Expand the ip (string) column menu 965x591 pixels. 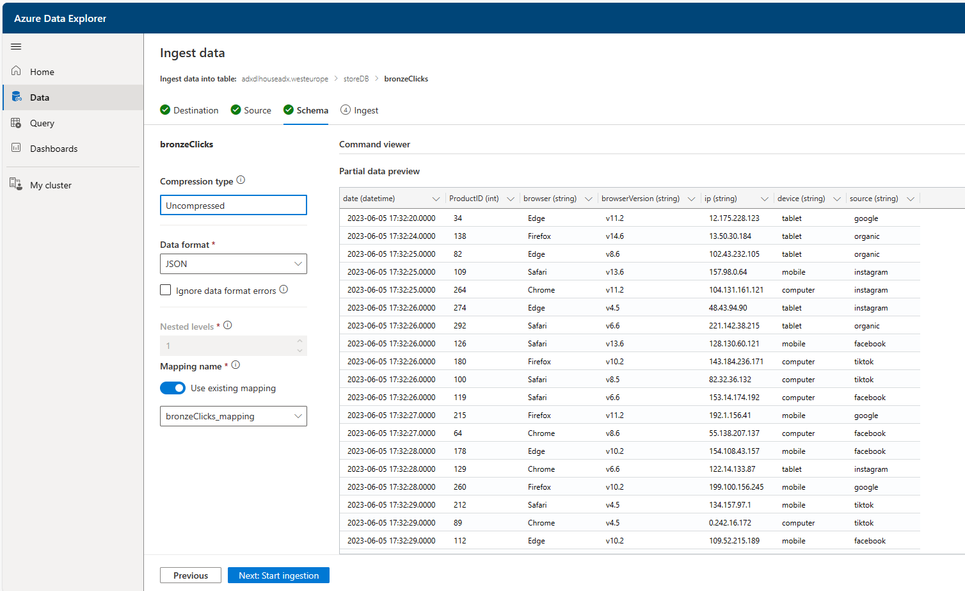(x=764, y=199)
